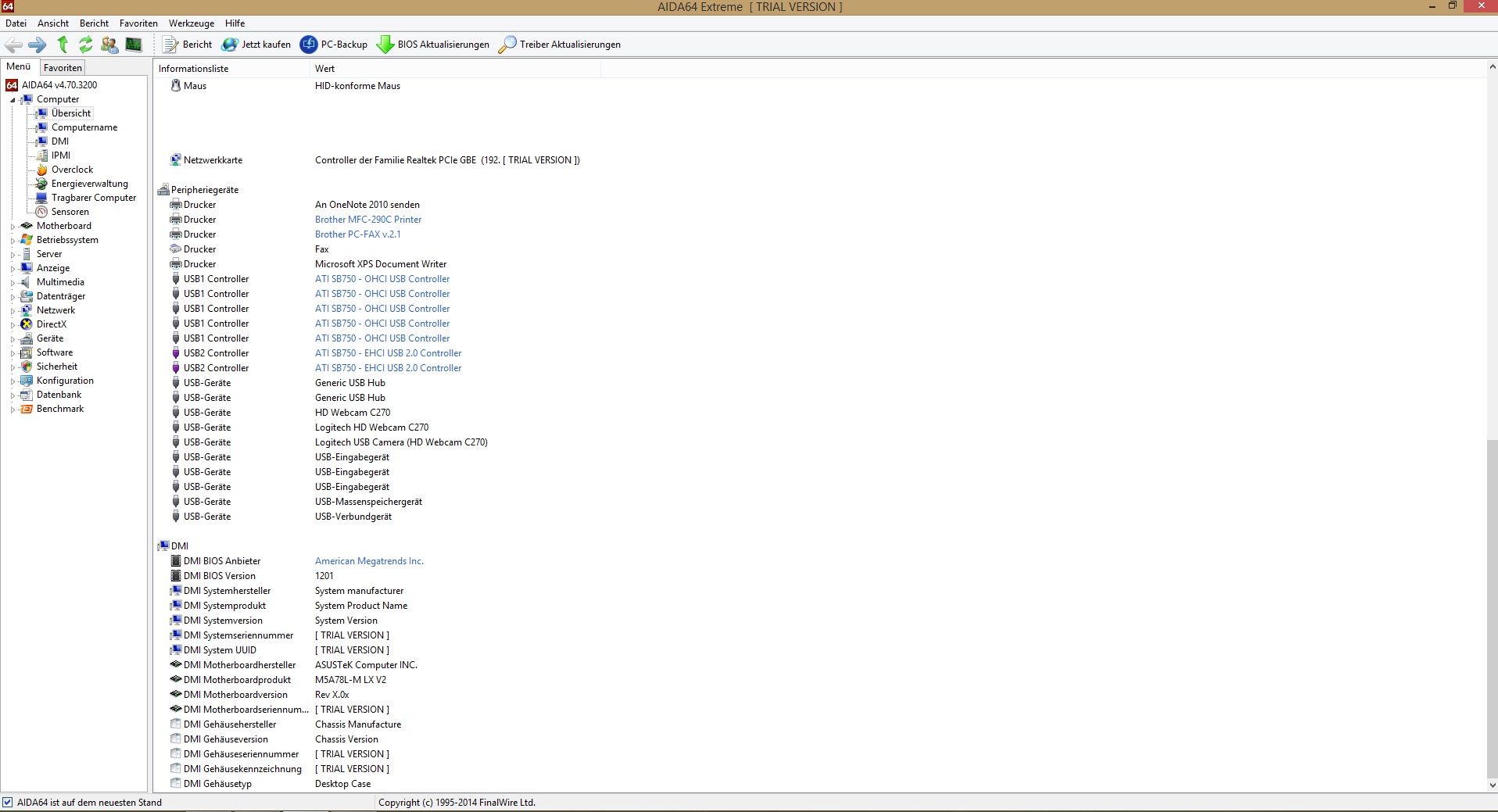Click the Peripheriegeräte section icon
1498x812 pixels.
coord(163,190)
